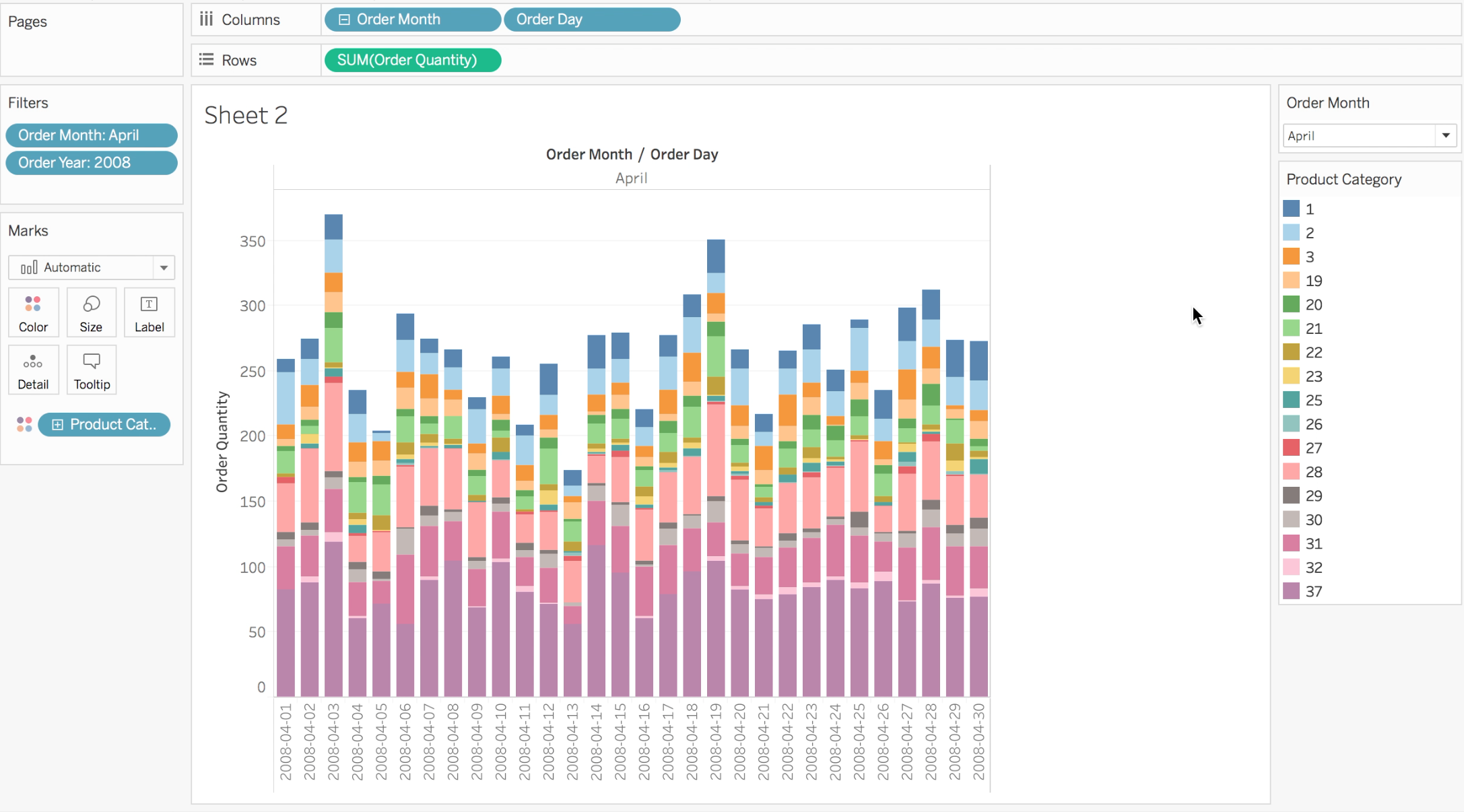Screen dimensions: 1464x812
Task: Click the shortest bar for 2008-04-13
Action: point(572,583)
